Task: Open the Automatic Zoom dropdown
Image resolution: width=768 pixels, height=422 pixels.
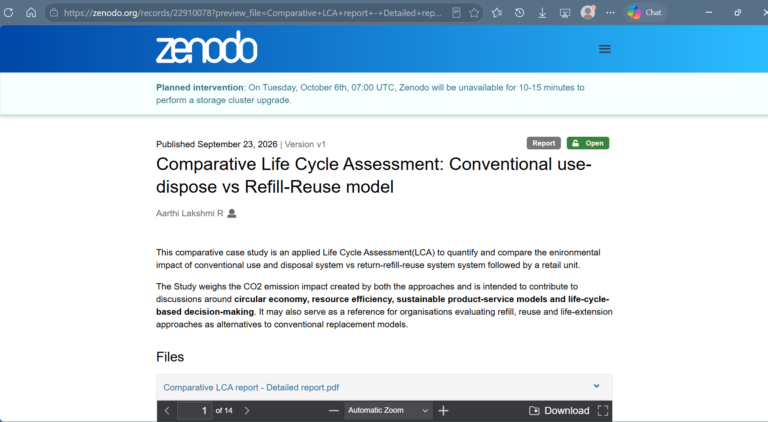Action: coord(388,410)
